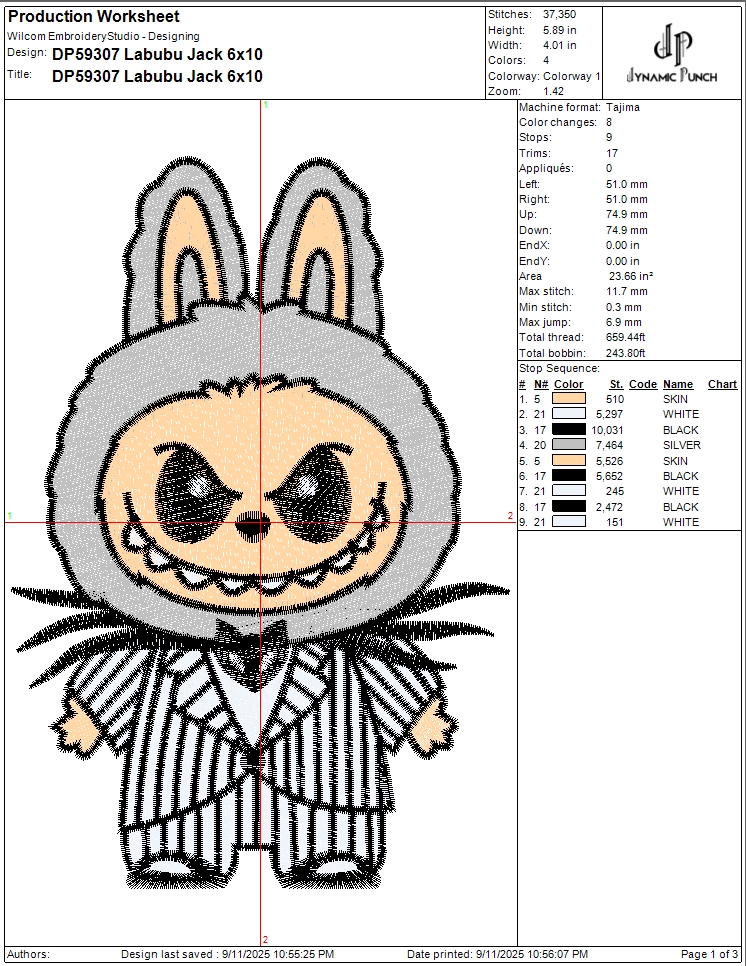The height and width of the screenshot is (966, 746).
Task: Click the Chart column header
Action: (722, 384)
